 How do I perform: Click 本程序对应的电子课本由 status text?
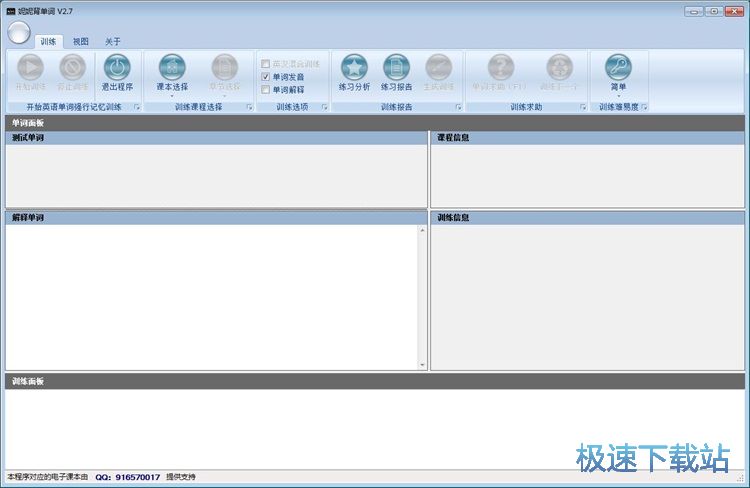47,477
